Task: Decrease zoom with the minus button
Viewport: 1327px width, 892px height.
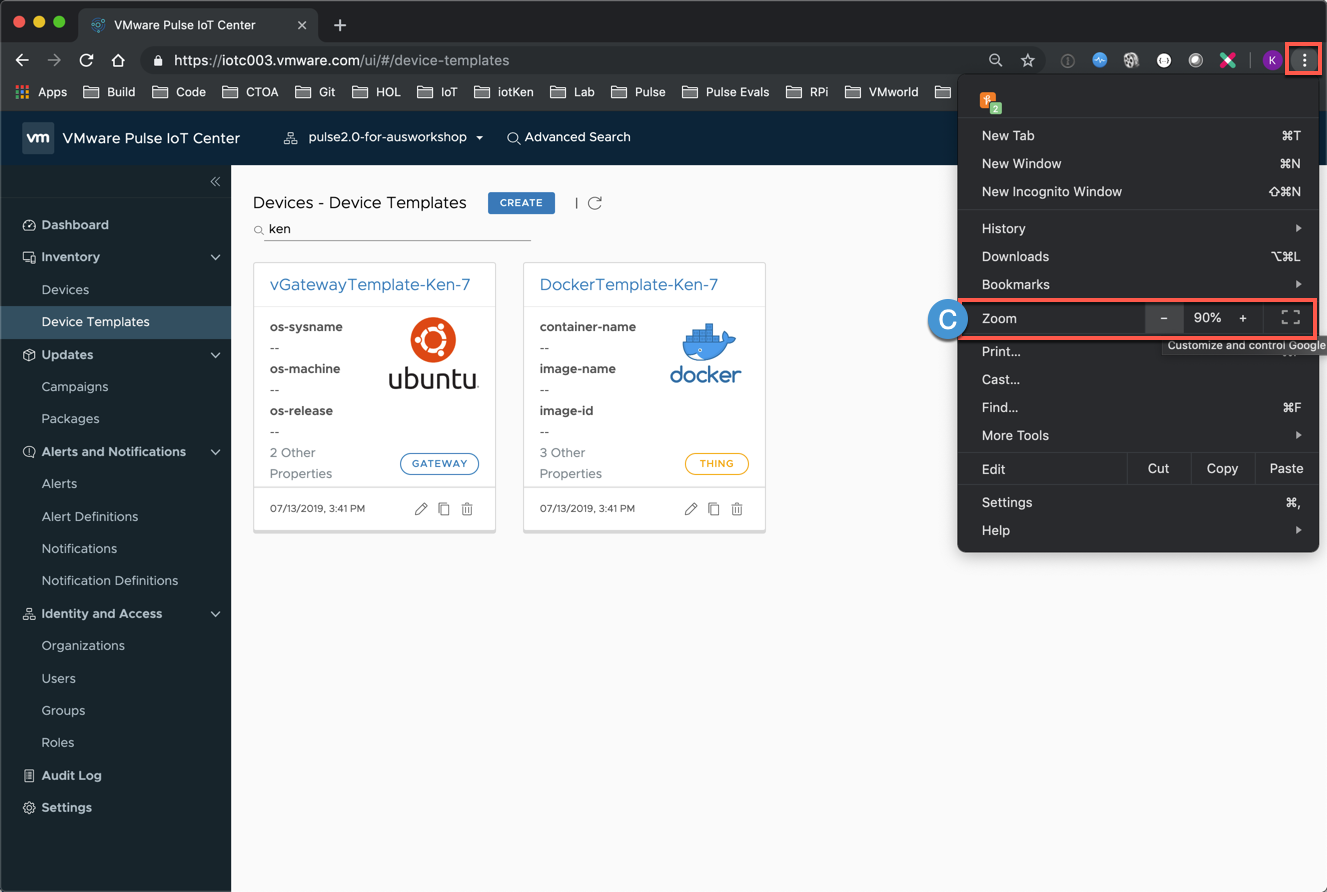Action: tap(1164, 318)
